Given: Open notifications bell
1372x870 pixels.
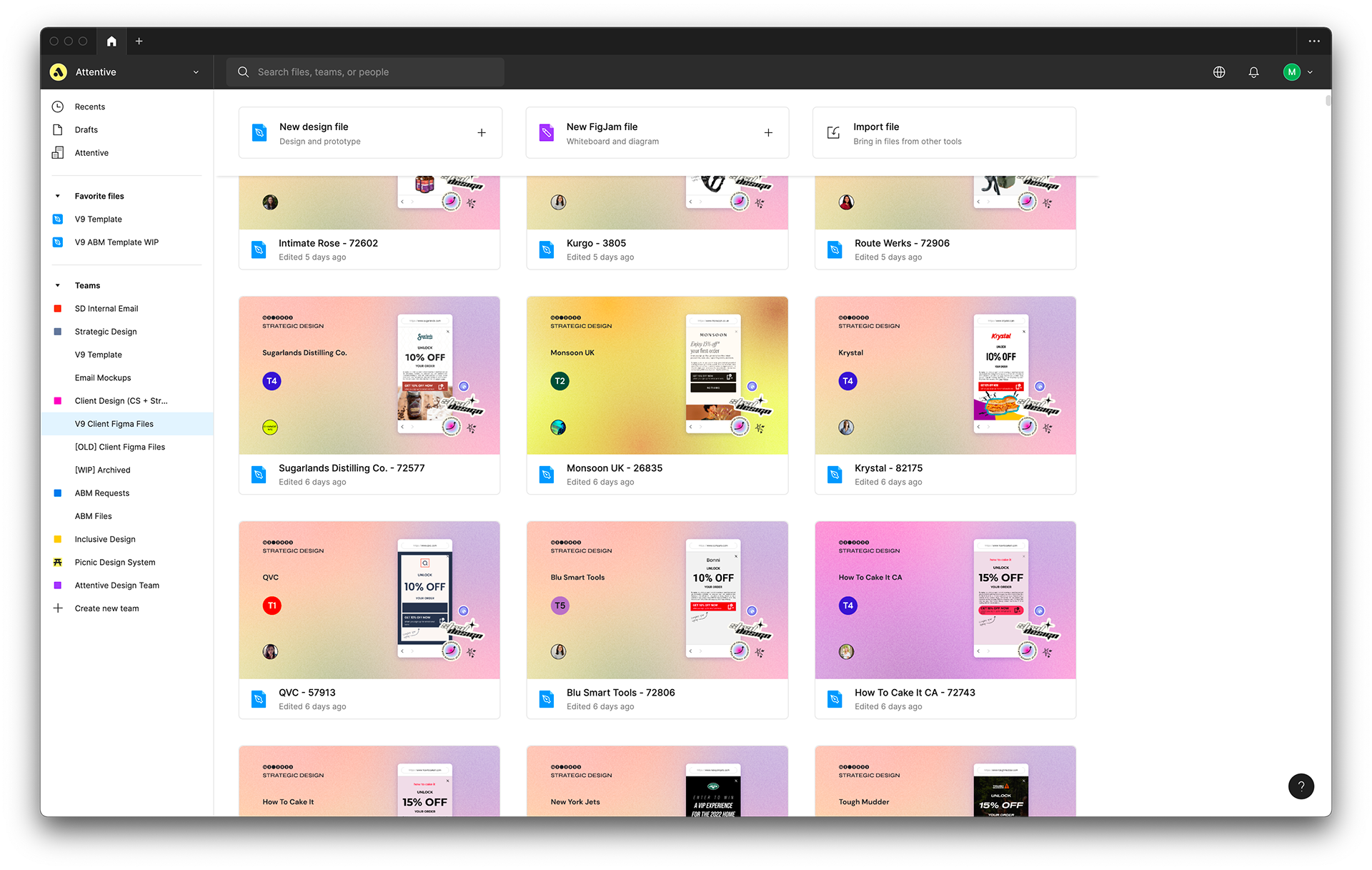Looking at the screenshot, I should (x=1253, y=72).
